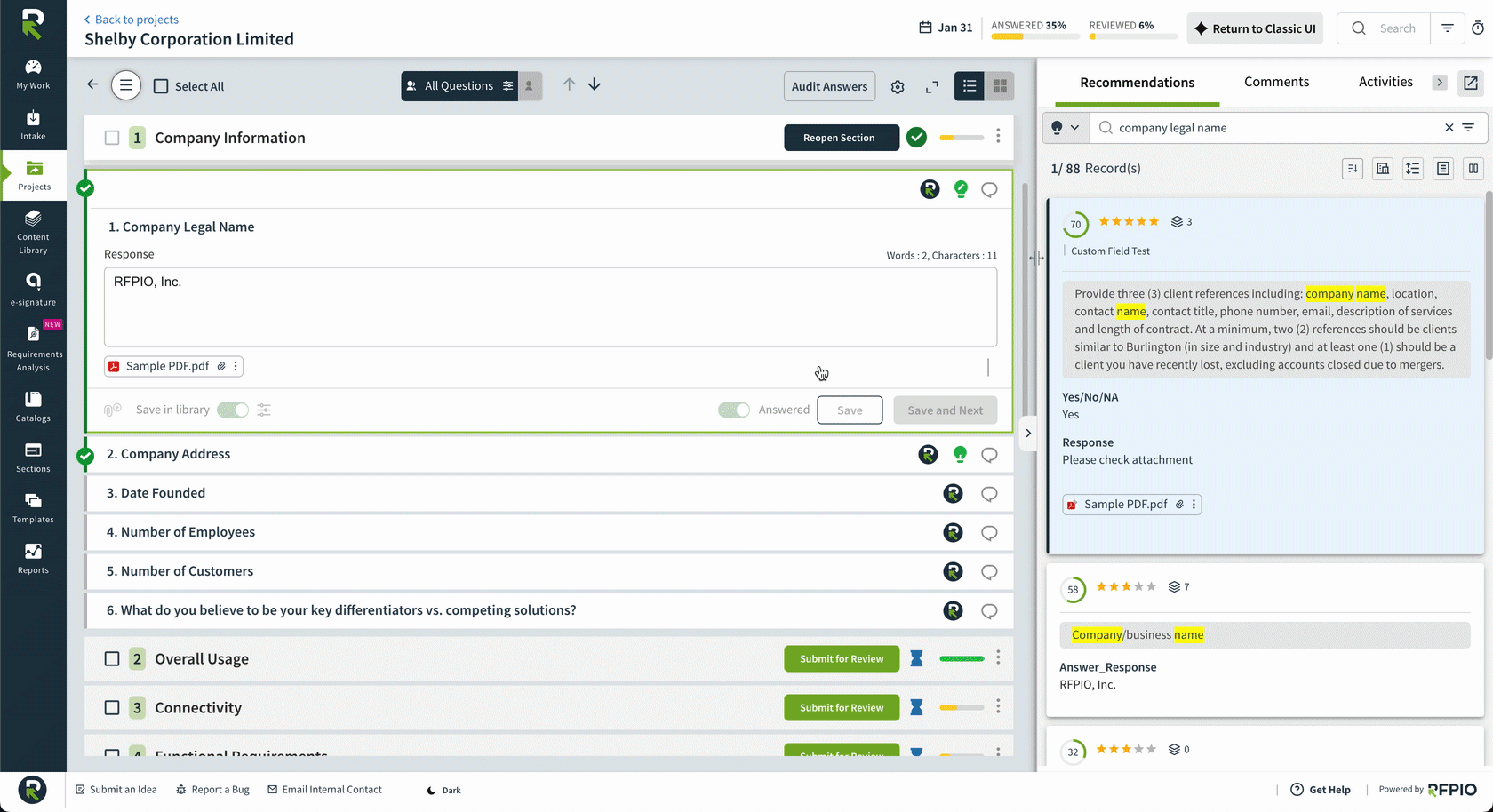Click the back arrow beside Select All
The image size is (1493, 812).
92,84
